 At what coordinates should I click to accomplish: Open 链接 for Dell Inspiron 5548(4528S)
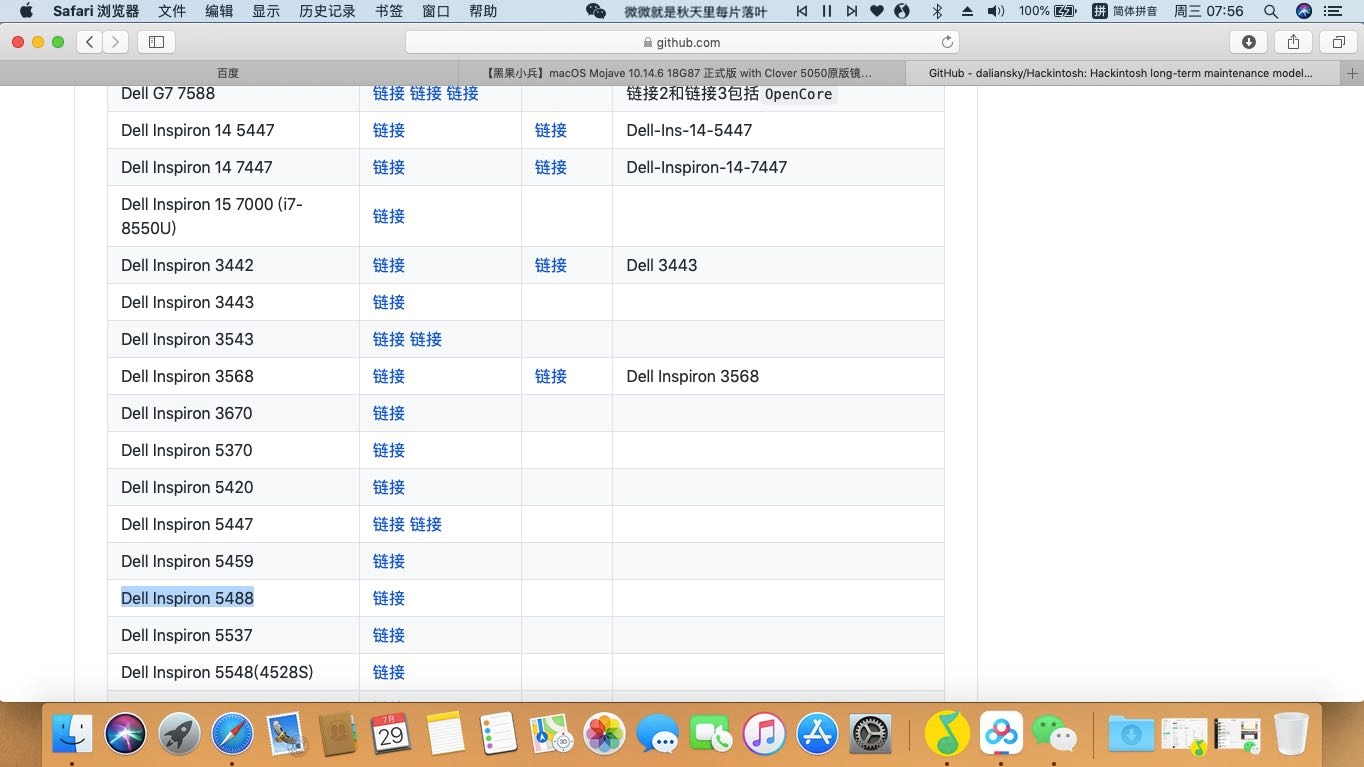point(389,672)
